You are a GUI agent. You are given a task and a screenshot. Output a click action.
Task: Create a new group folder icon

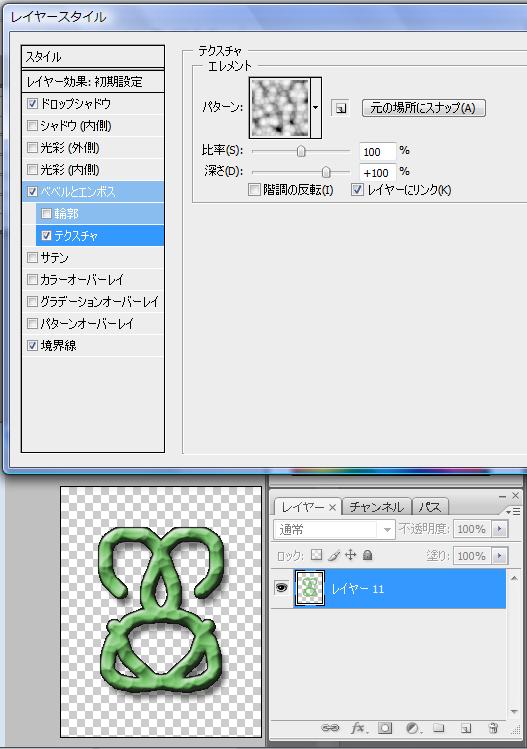click(439, 728)
